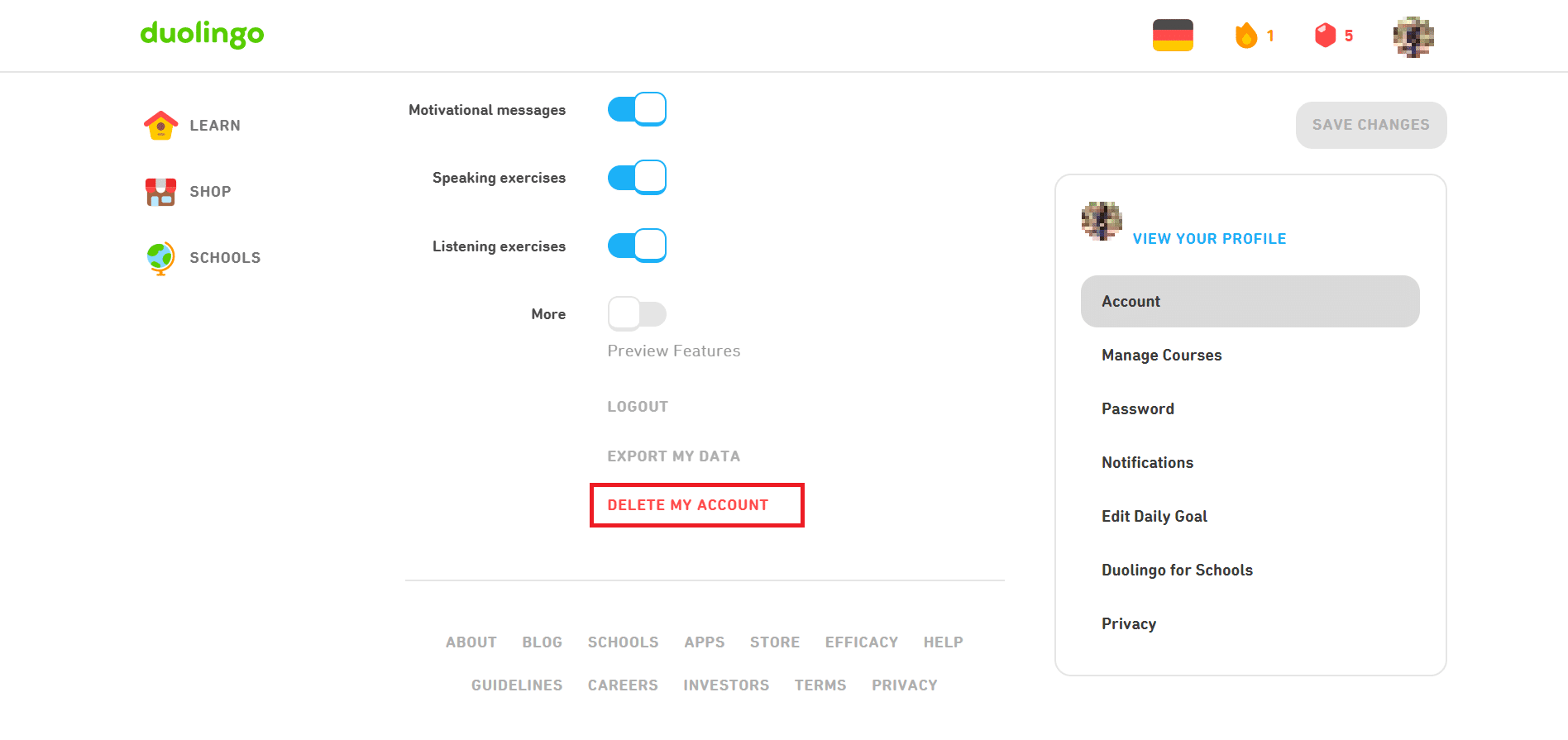
Task: Check the streak flame icon
Action: click(1245, 36)
